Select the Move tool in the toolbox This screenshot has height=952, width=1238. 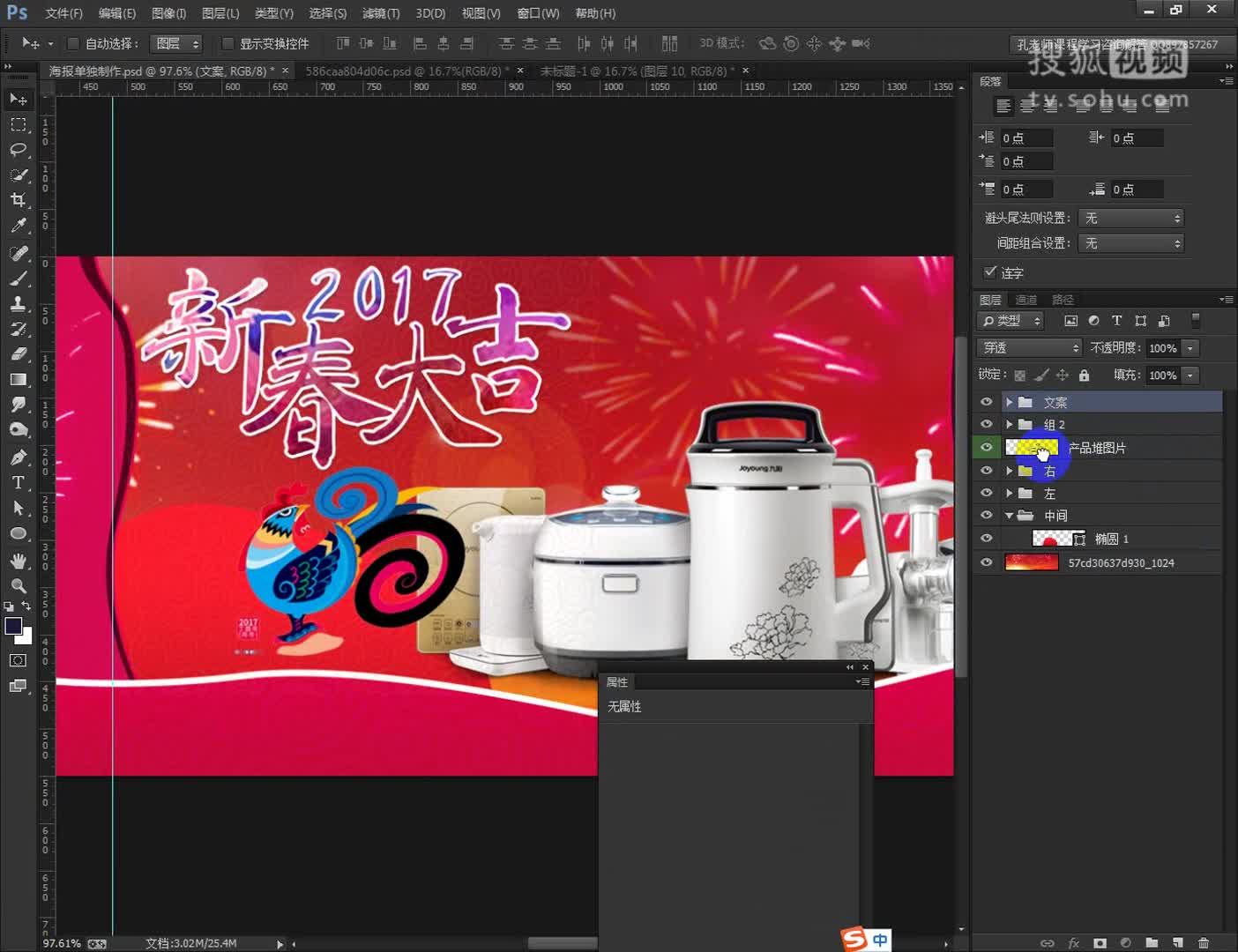point(19,99)
